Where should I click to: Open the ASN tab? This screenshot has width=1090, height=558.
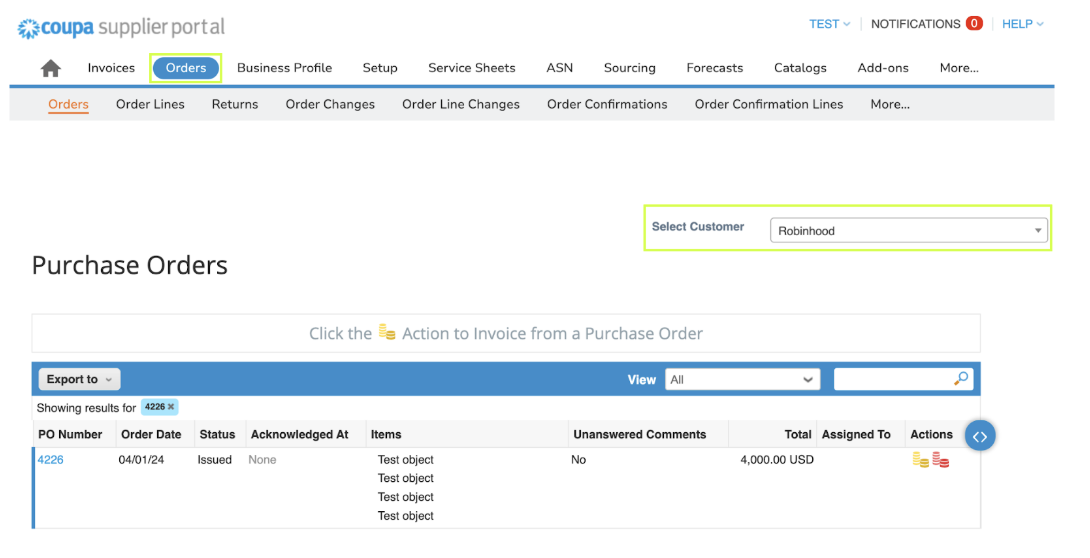(560, 68)
